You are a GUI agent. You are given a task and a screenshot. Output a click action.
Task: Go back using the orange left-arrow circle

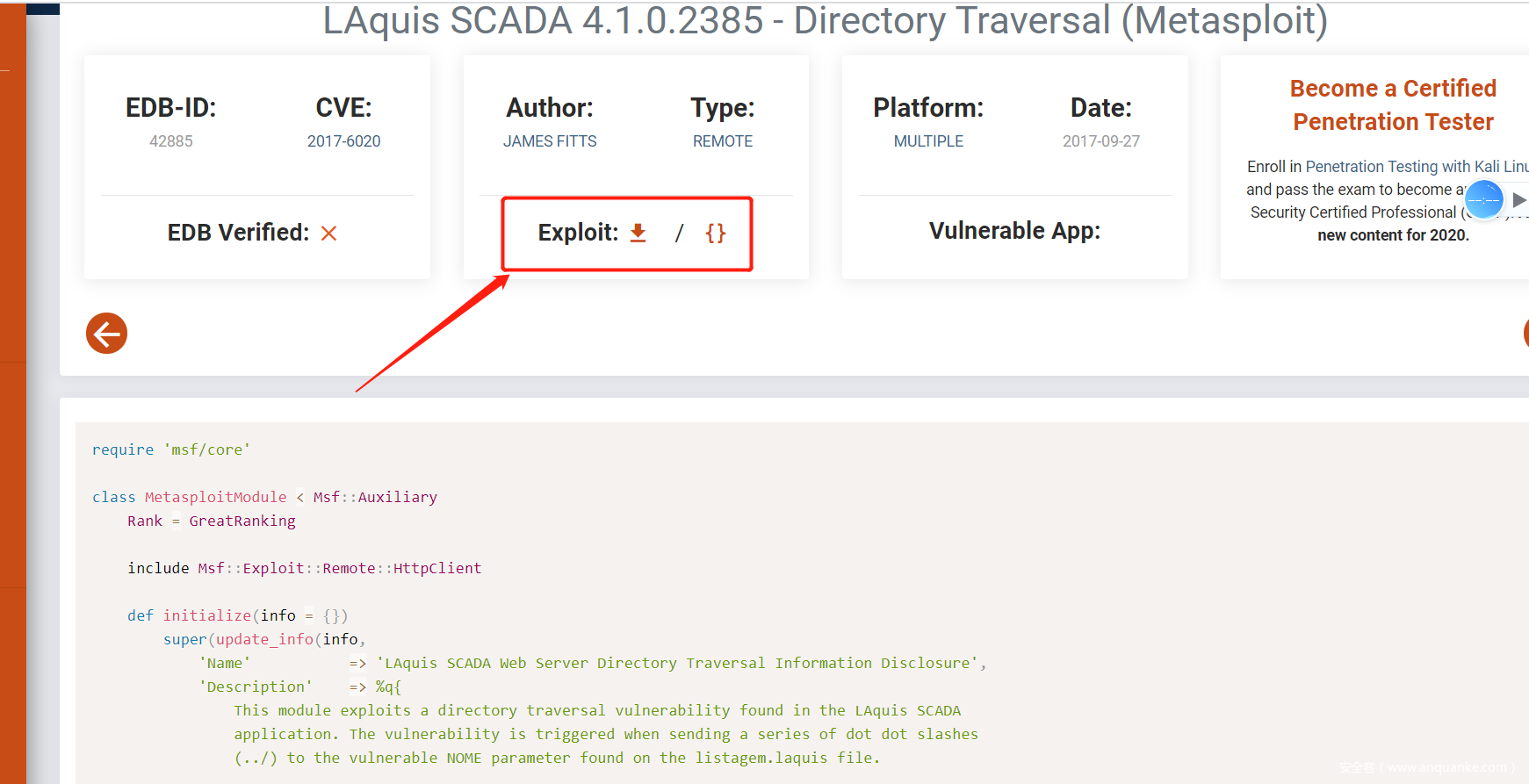pos(106,334)
